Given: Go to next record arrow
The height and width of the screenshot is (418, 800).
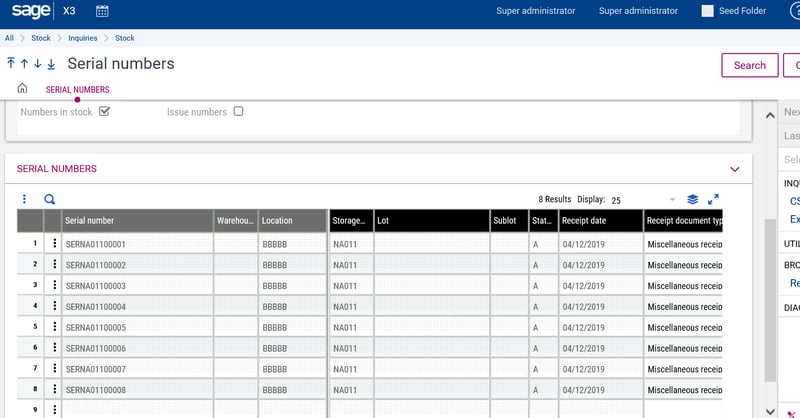Looking at the screenshot, I should click(37, 64).
